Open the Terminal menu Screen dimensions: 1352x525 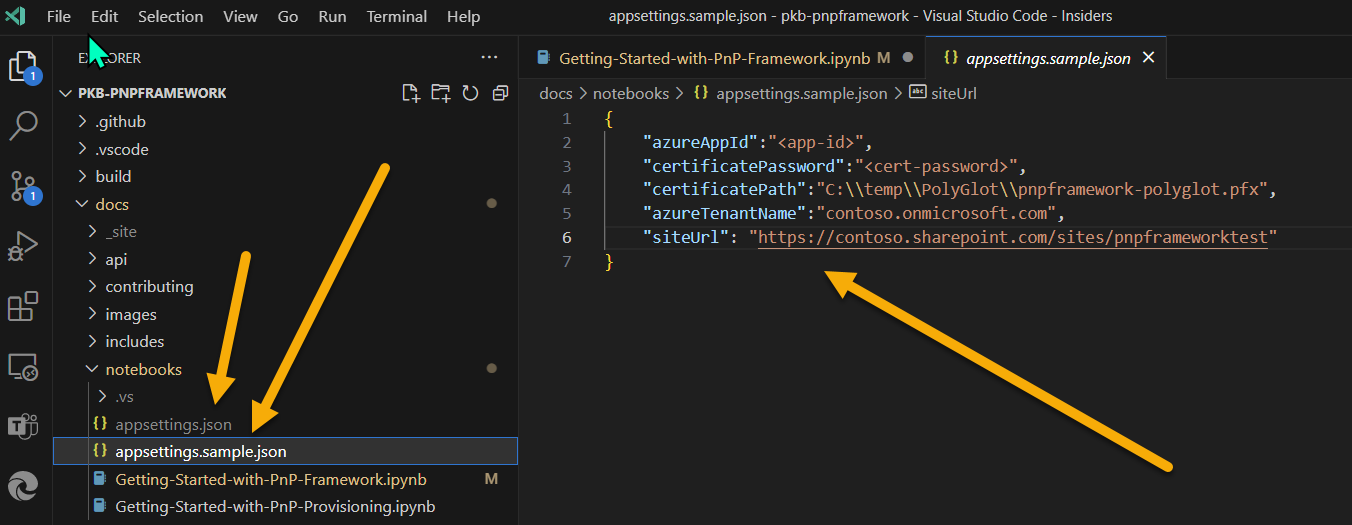pos(396,16)
